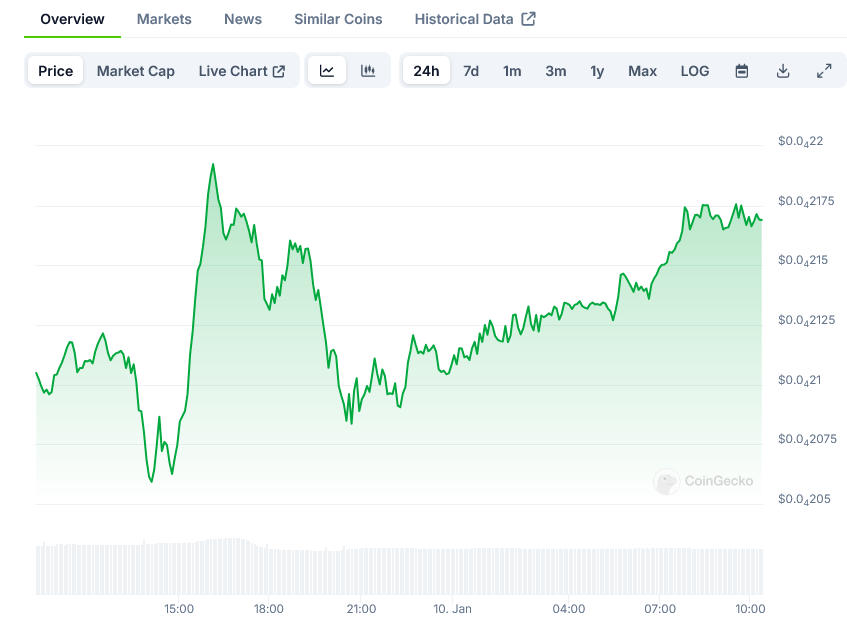Expand chart to fullscreen
The width and height of the screenshot is (847, 631).
tap(824, 71)
